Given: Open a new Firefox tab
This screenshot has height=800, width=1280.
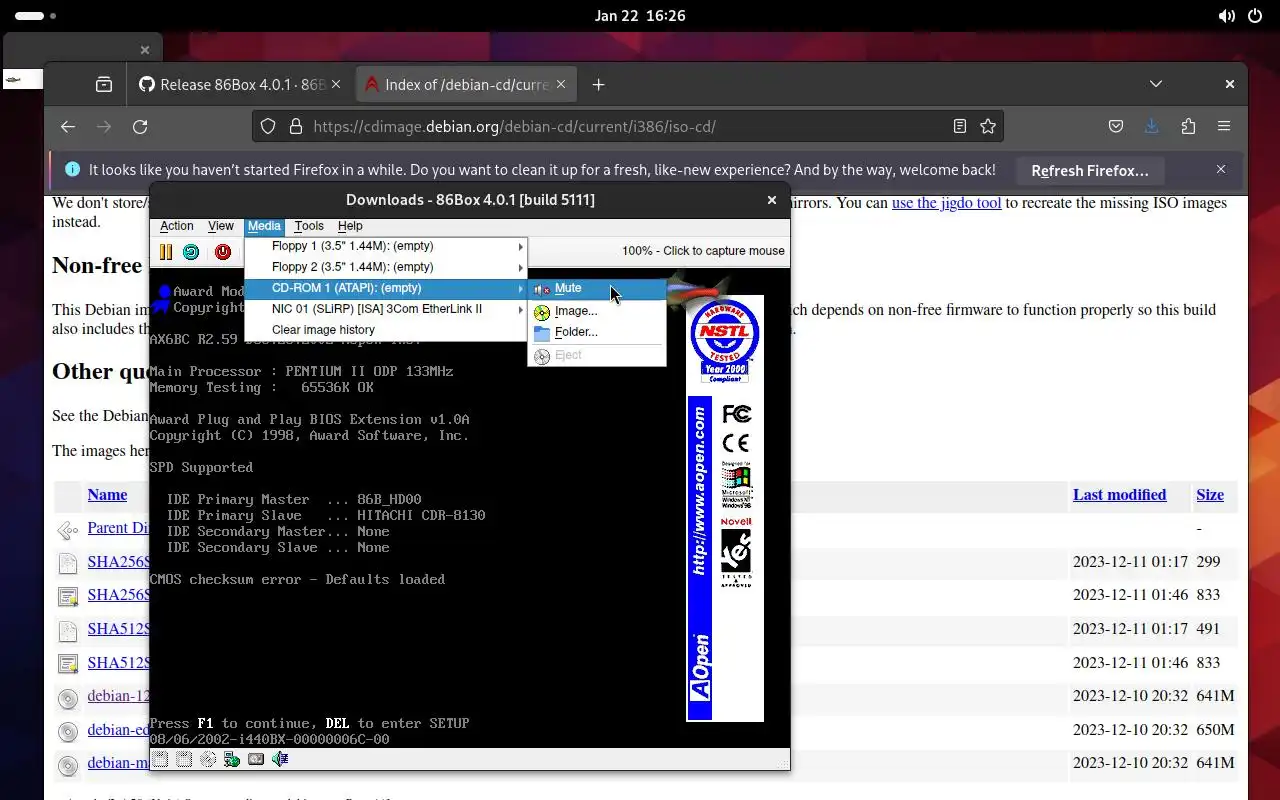Looking at the screenshot, I should click(x=598, y=85).
